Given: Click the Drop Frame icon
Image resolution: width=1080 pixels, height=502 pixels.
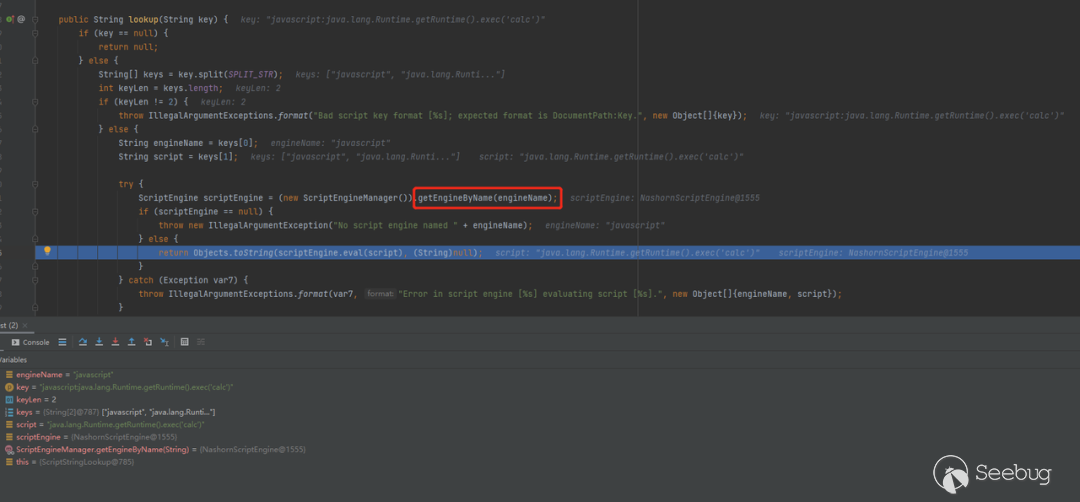Looking at the screenshot, I should click(147, 342).
